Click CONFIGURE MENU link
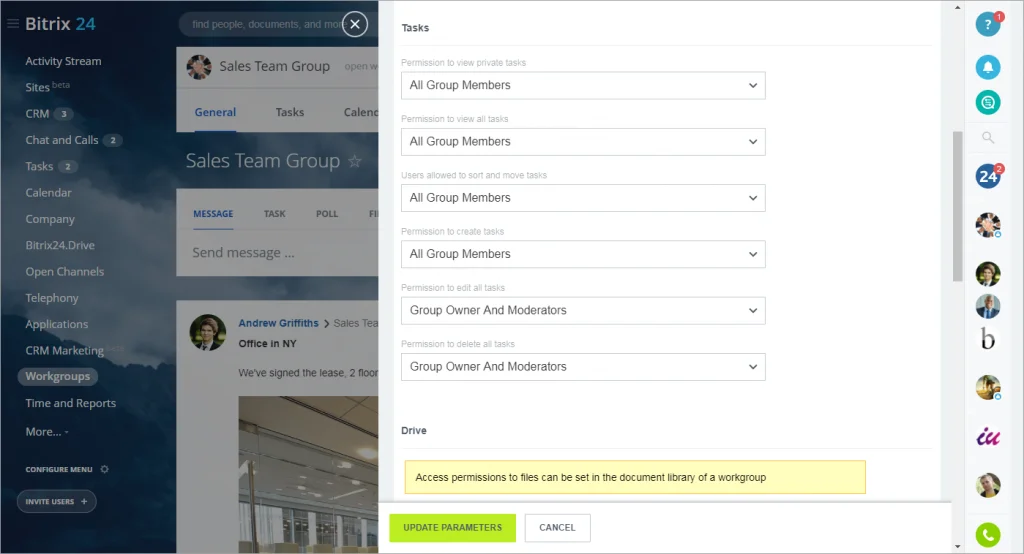 coord(59,469)
